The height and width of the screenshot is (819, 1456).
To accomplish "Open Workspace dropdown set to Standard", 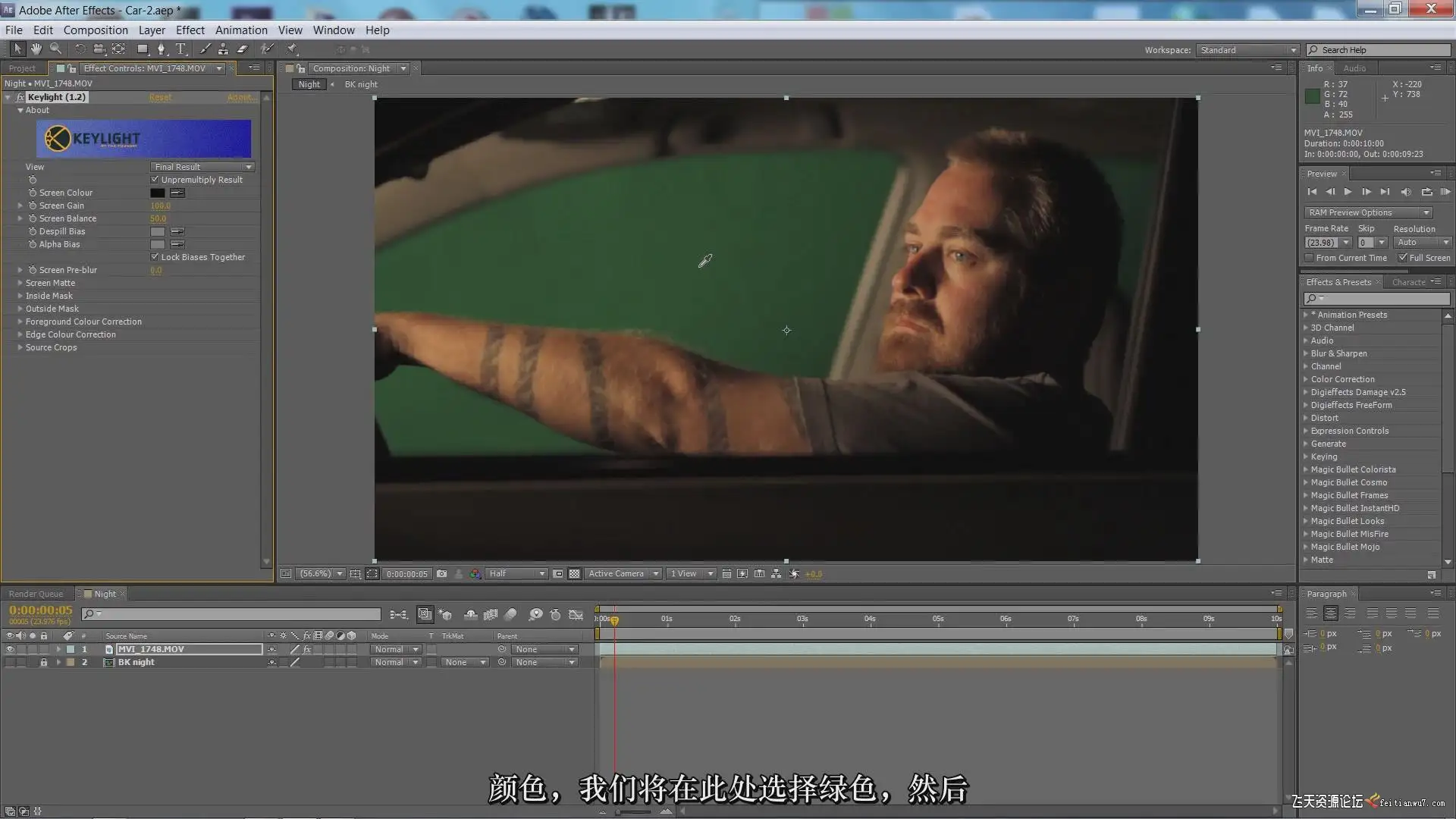I will tap(1248, 50).
